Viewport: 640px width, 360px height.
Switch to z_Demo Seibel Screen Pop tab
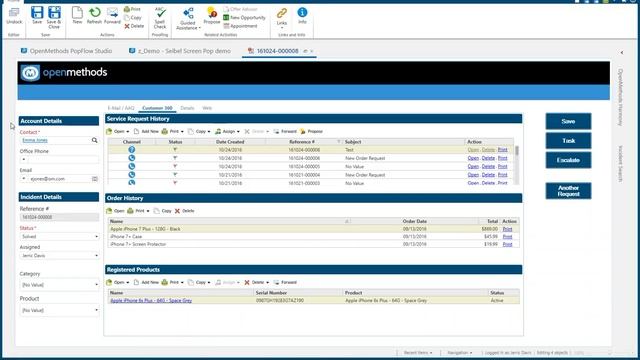coord(180,51)
